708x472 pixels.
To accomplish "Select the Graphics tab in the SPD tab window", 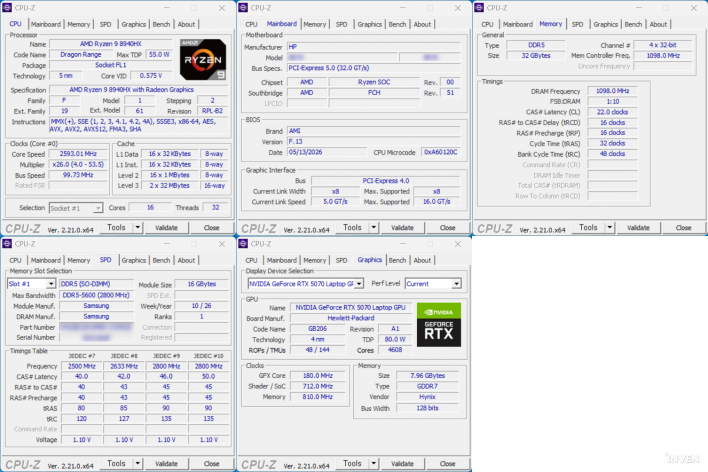I will [134, 260].
